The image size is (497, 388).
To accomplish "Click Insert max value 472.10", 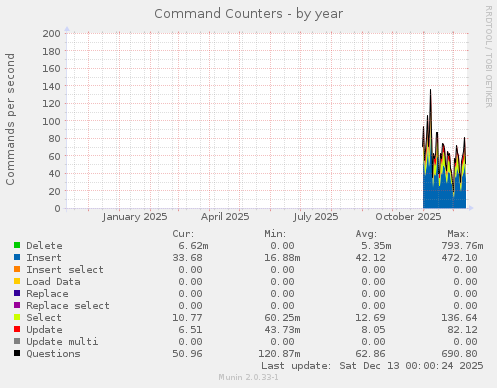I will coord(459,258).
